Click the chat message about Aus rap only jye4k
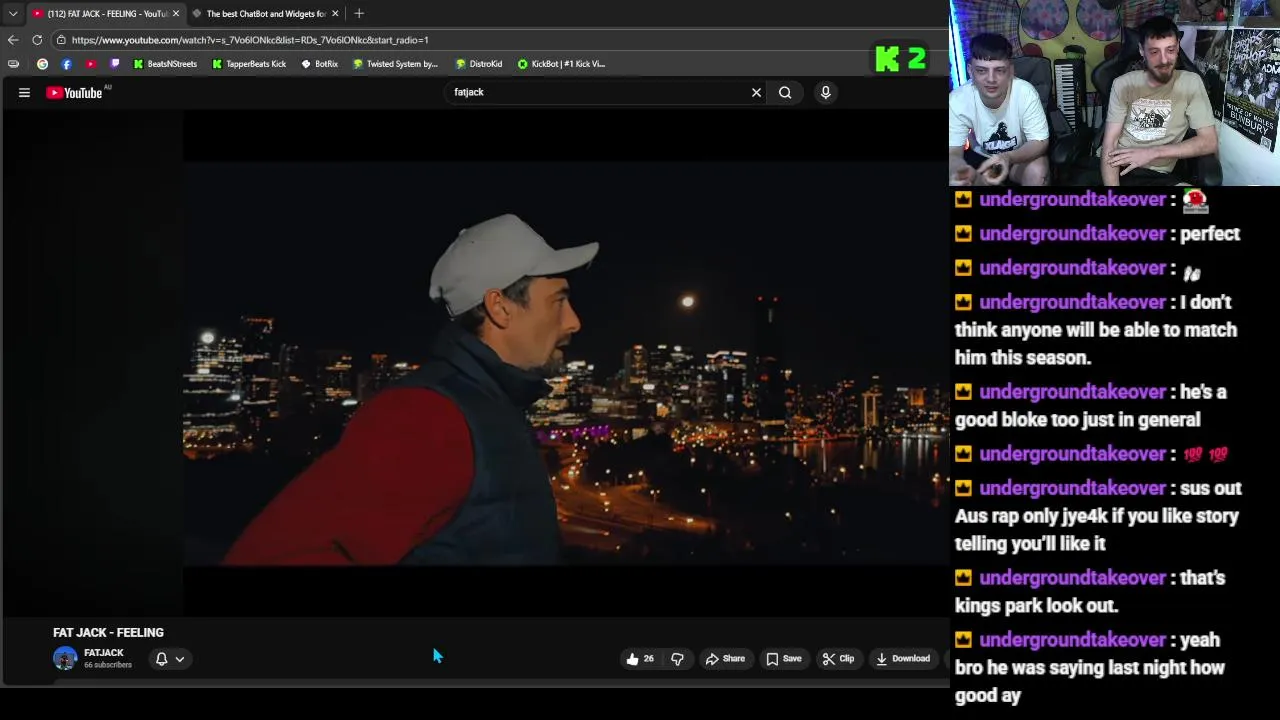1280x720 pixels. point(1098,516)
